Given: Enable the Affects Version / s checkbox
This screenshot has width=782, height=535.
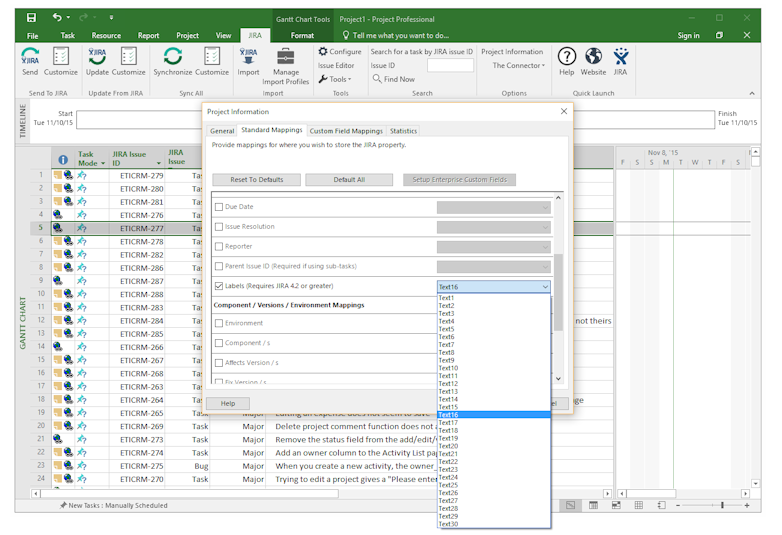Looking at the screenshot, I should pyautogui.click(x=218, y=362).
